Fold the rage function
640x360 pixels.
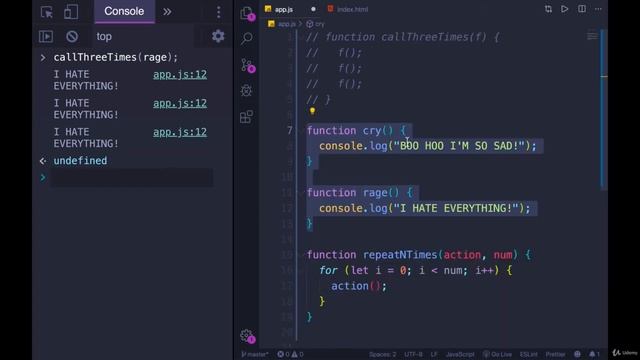[301, 193]
